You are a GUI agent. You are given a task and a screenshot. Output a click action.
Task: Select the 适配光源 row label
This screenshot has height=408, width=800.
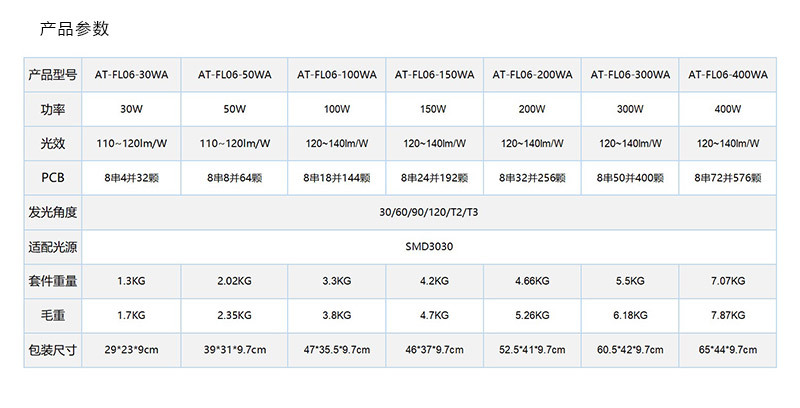tap(53, 247)
